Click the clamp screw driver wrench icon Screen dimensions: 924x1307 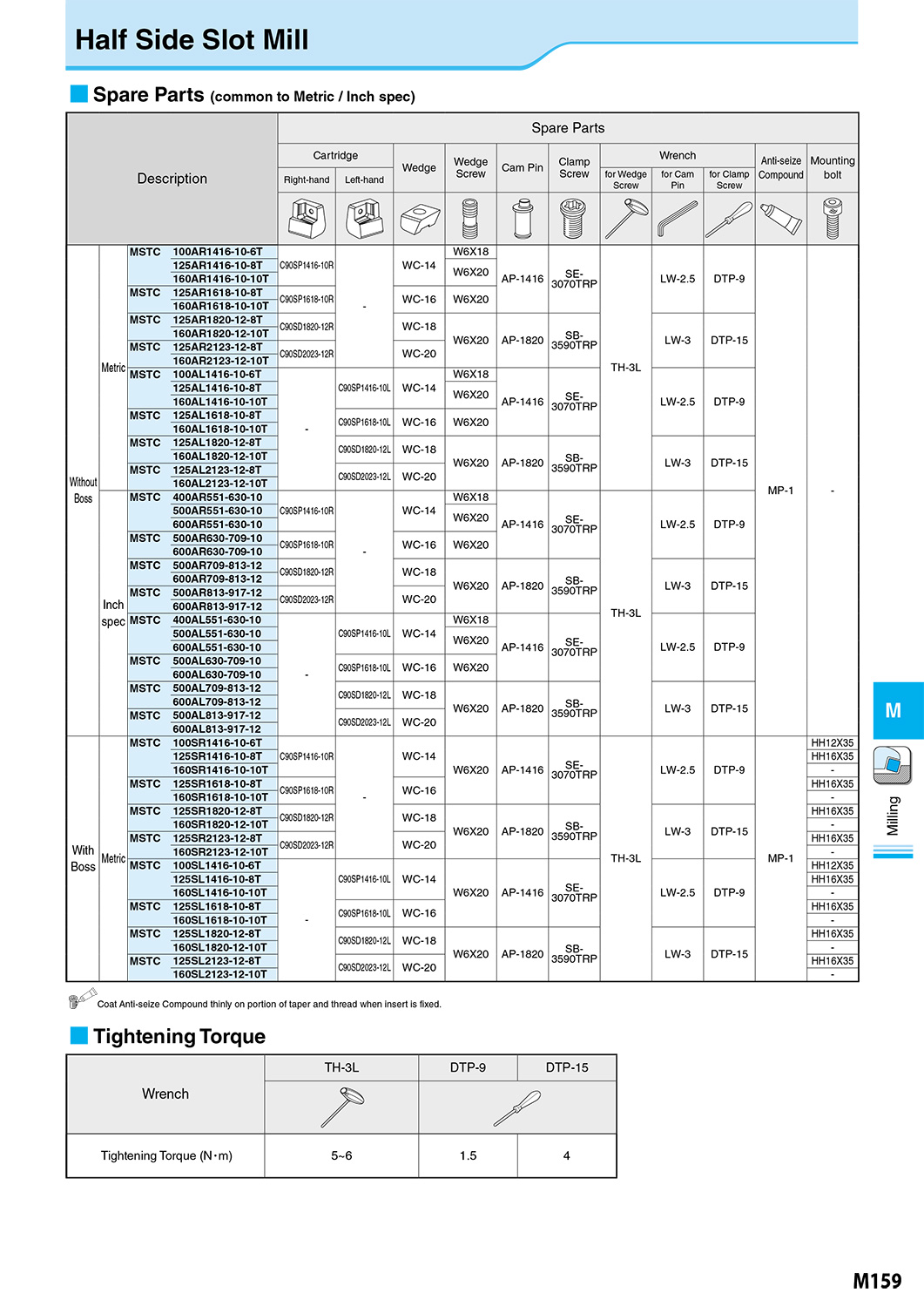pyautogui.click(x=729, y=218)
